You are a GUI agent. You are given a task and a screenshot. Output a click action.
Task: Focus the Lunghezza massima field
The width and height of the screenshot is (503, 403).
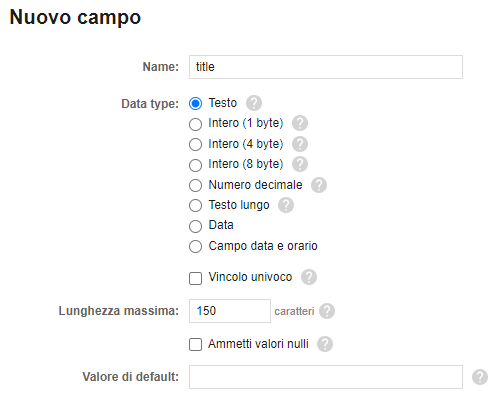click(230, 311)
